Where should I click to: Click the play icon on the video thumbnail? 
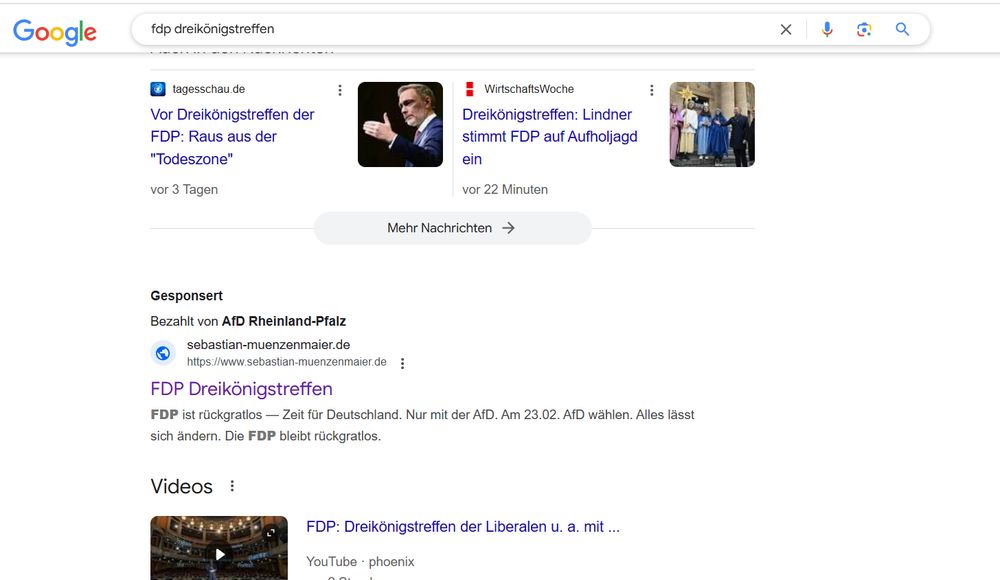click(x=219, y=555)
